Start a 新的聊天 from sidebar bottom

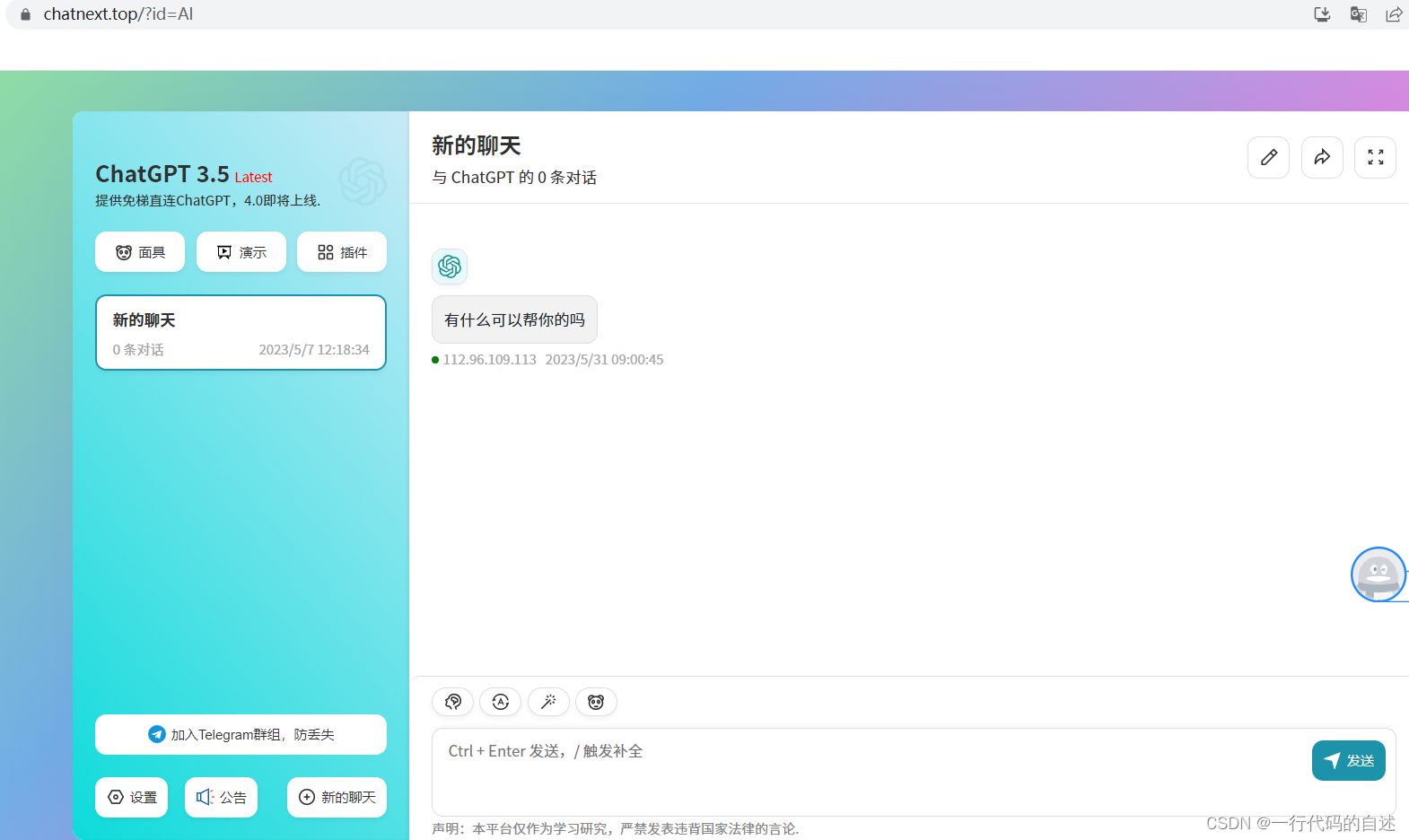click(x=337, y=797)
